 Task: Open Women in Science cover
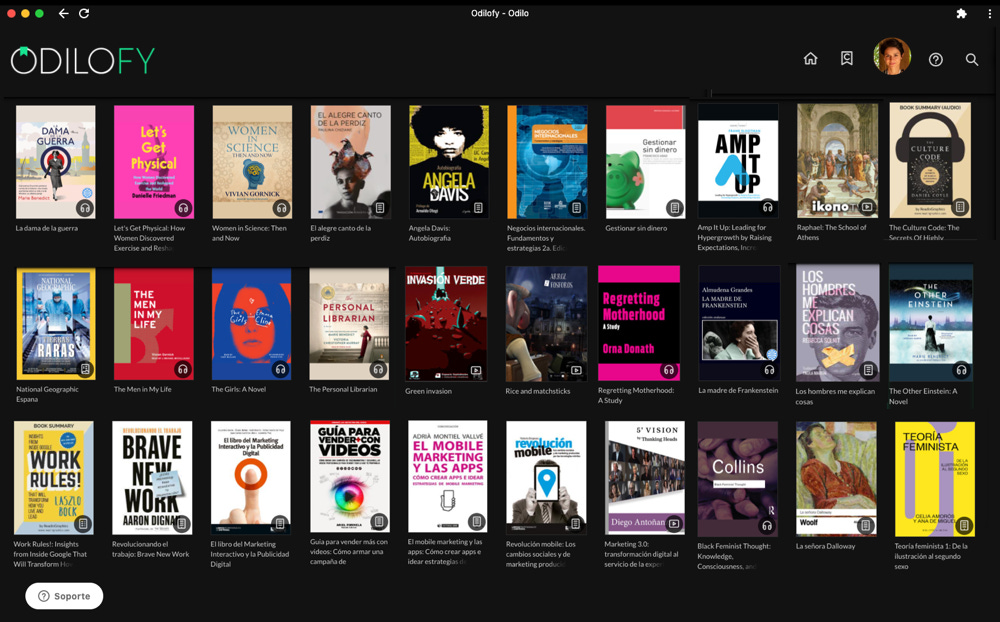(252, 162)
